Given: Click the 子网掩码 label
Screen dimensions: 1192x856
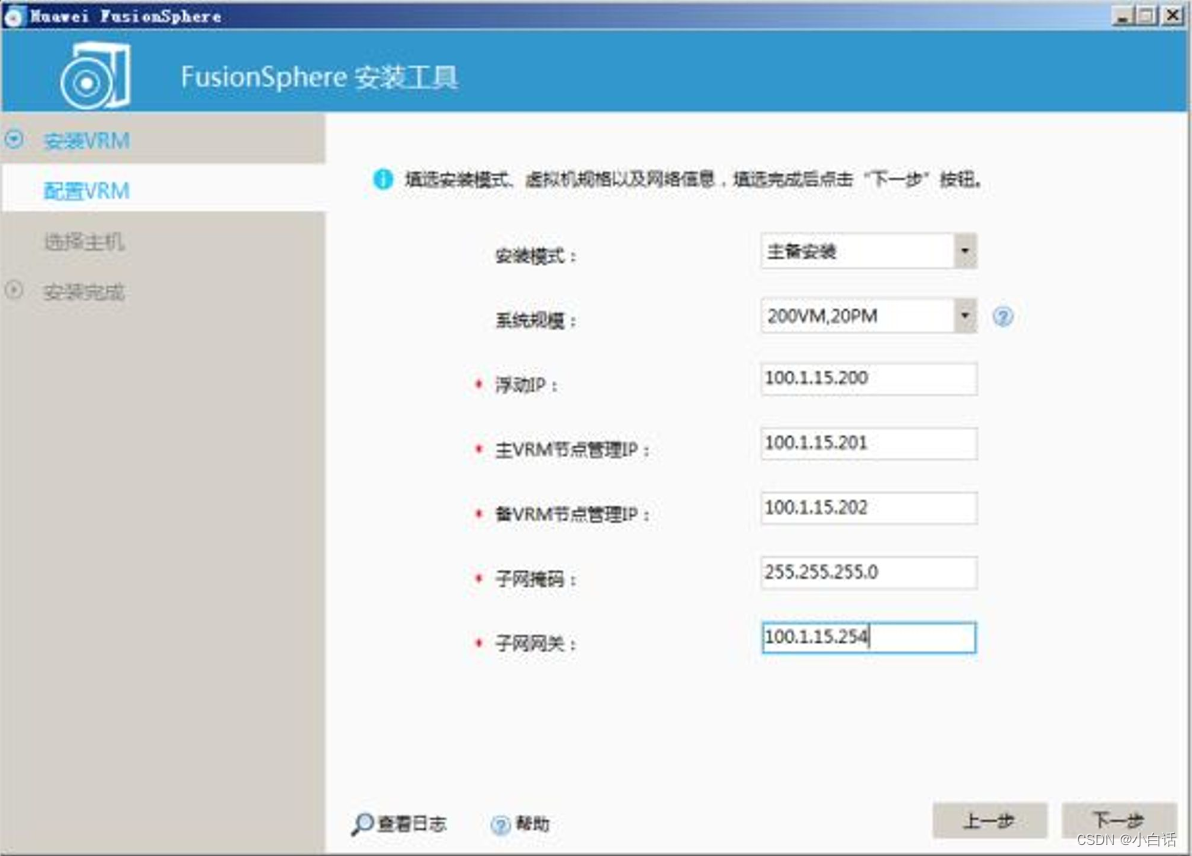Looking at the screenshot, I should point(536,579).
